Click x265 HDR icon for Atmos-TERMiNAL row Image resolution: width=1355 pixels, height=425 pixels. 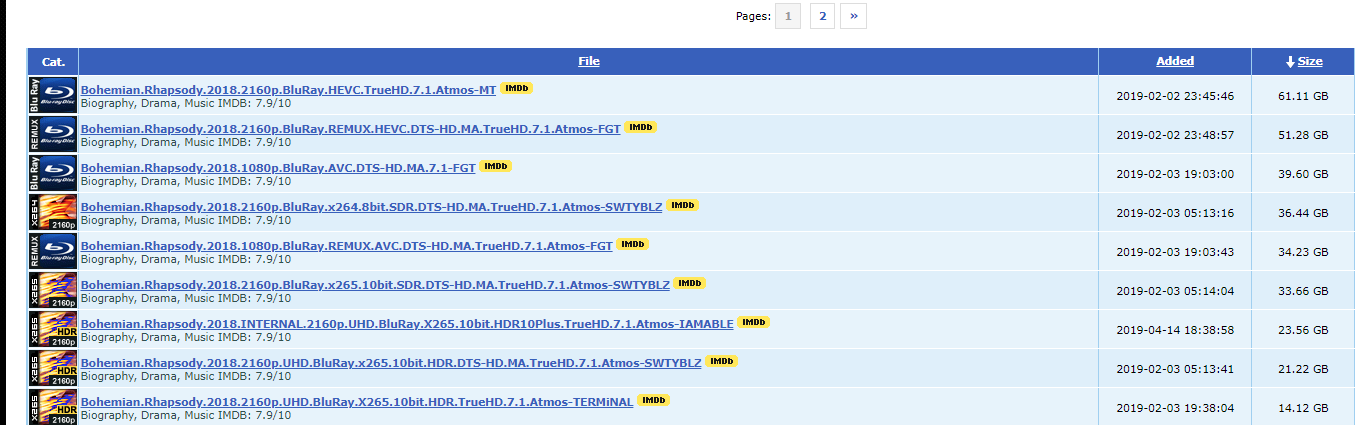(x=52, y=406)
